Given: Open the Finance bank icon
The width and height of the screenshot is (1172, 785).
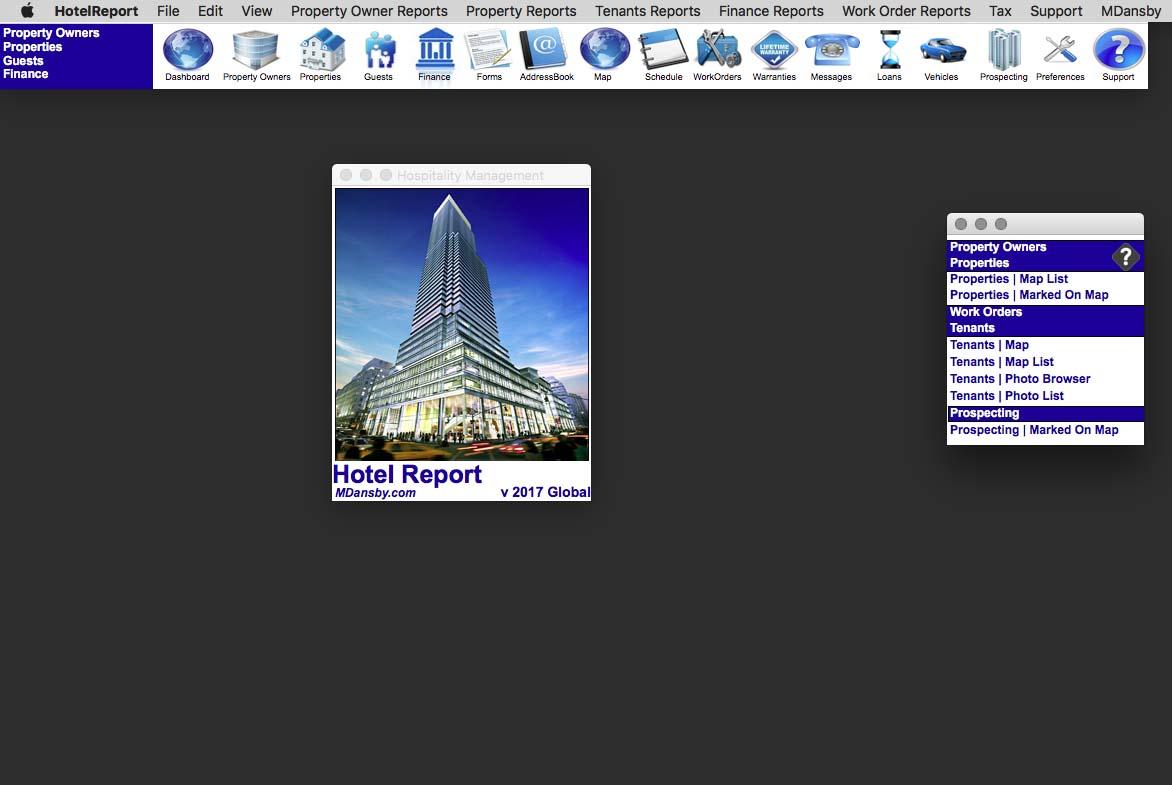Looking at the screenshot, I should click(x=435, y=49).
